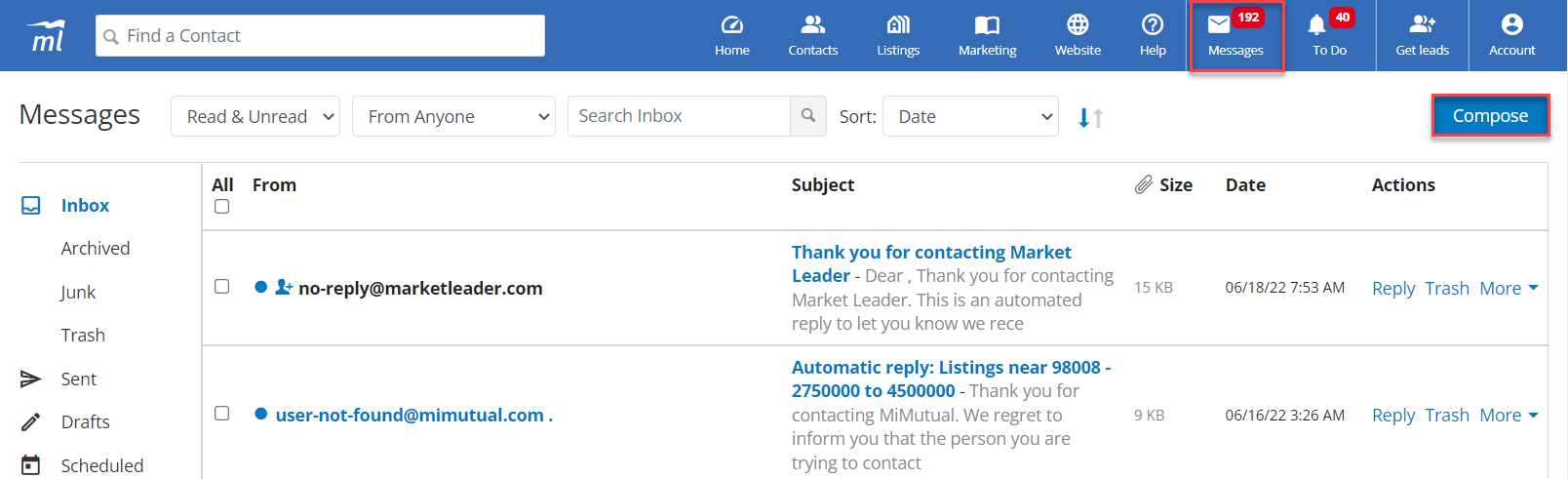Open the Listings buildings icon
Viewport: 1568px width, 479px height.
[898, 24]
